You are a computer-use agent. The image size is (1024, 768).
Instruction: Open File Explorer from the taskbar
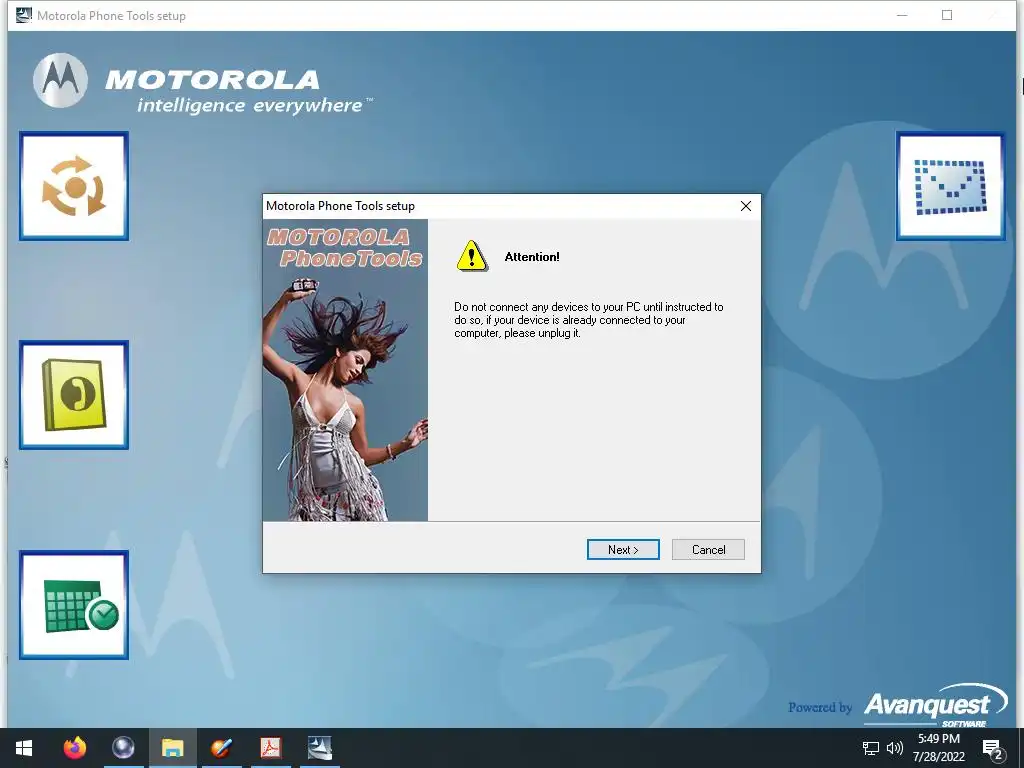(x=172, y=748)
